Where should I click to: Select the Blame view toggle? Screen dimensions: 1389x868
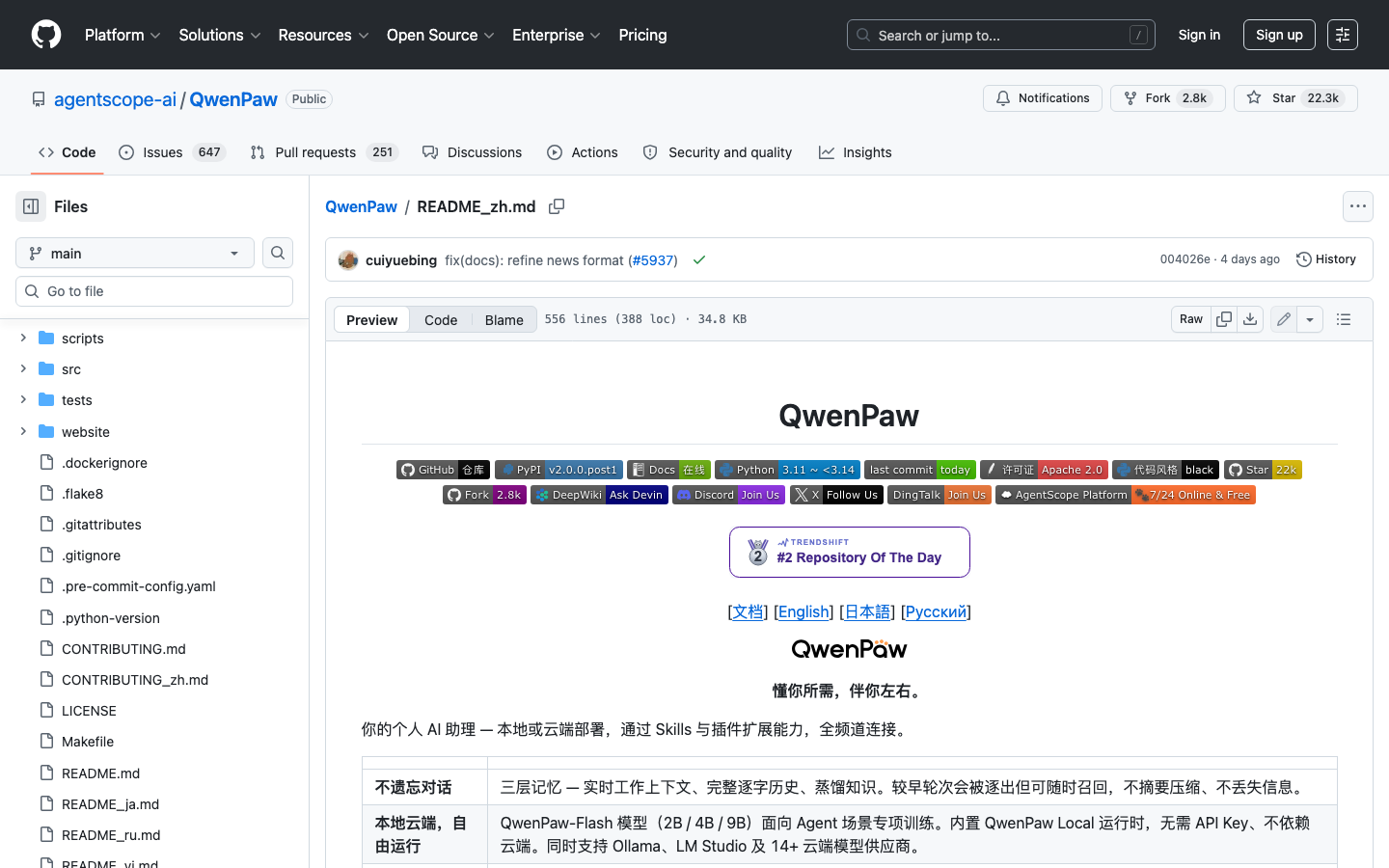pyautogui.click(x=504, y=319)
